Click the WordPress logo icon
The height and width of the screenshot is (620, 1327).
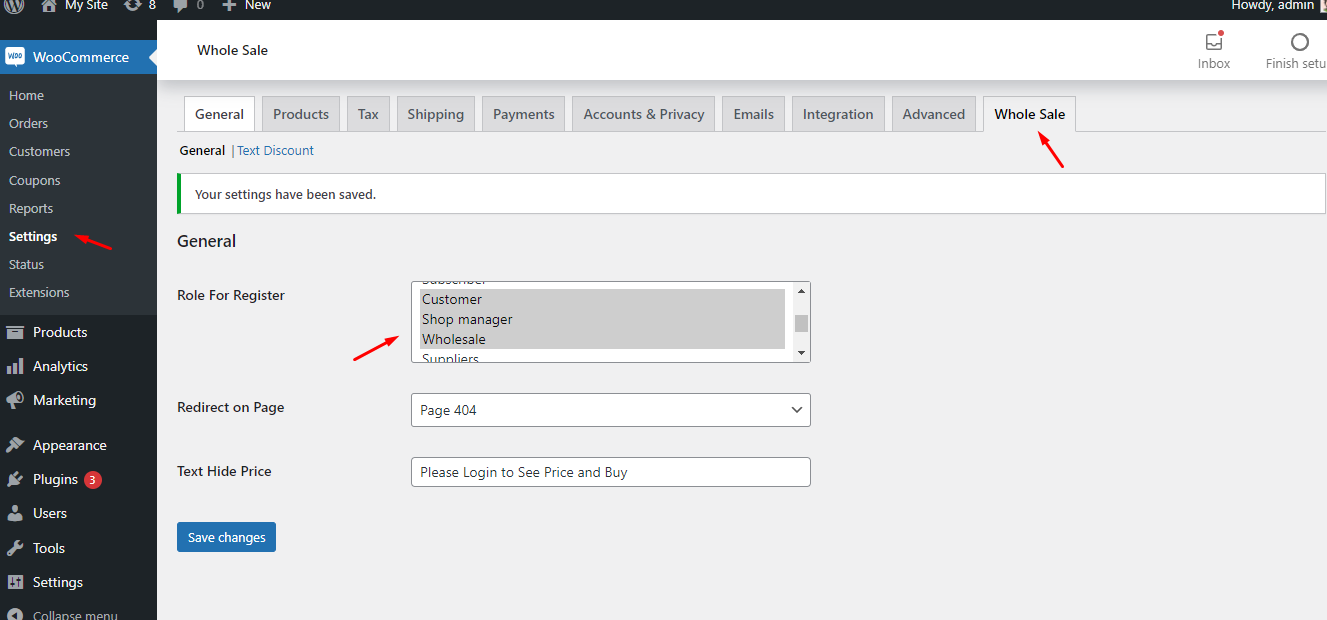point(14,5)
